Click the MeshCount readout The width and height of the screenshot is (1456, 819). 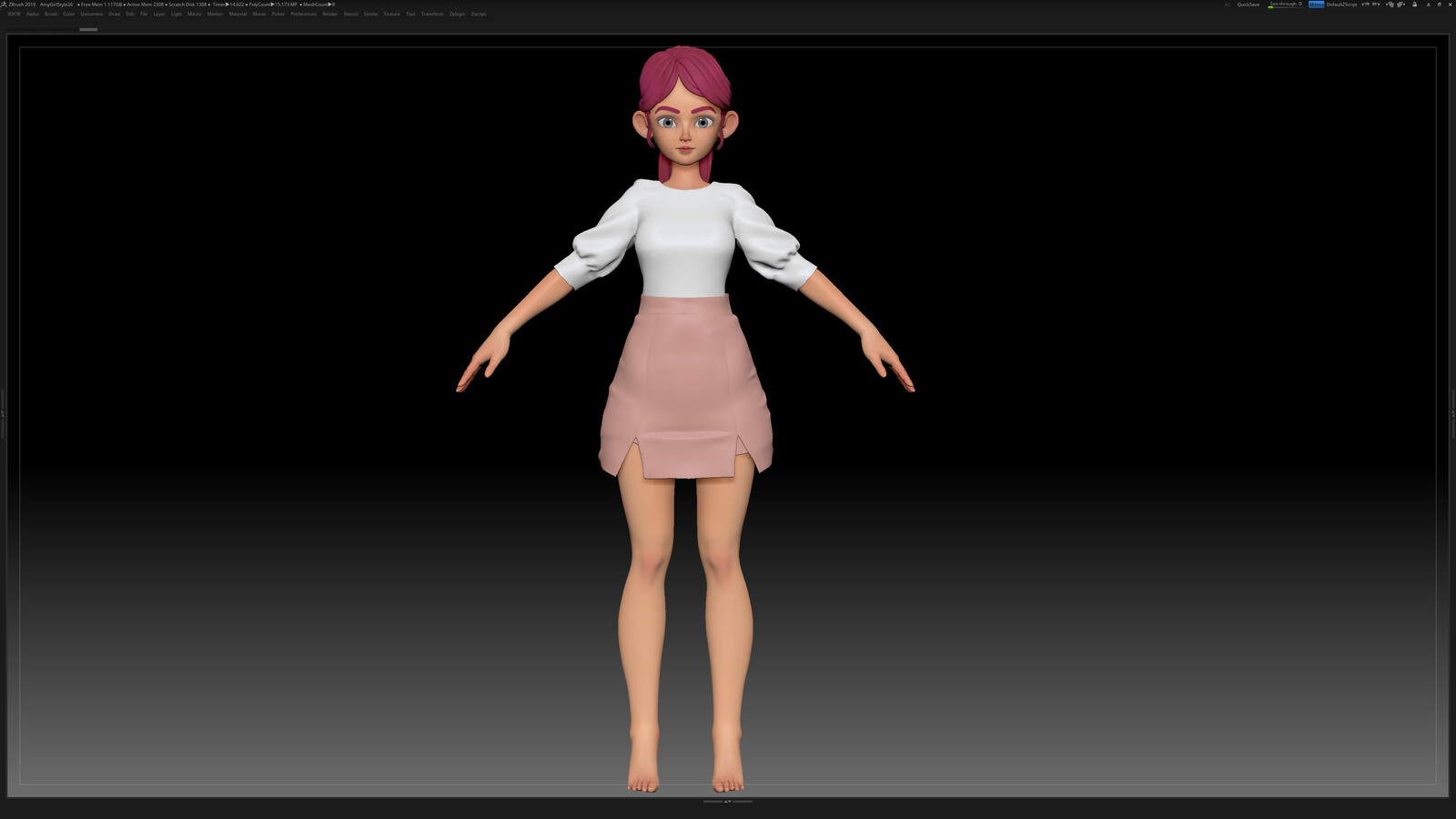pos(318,5)
